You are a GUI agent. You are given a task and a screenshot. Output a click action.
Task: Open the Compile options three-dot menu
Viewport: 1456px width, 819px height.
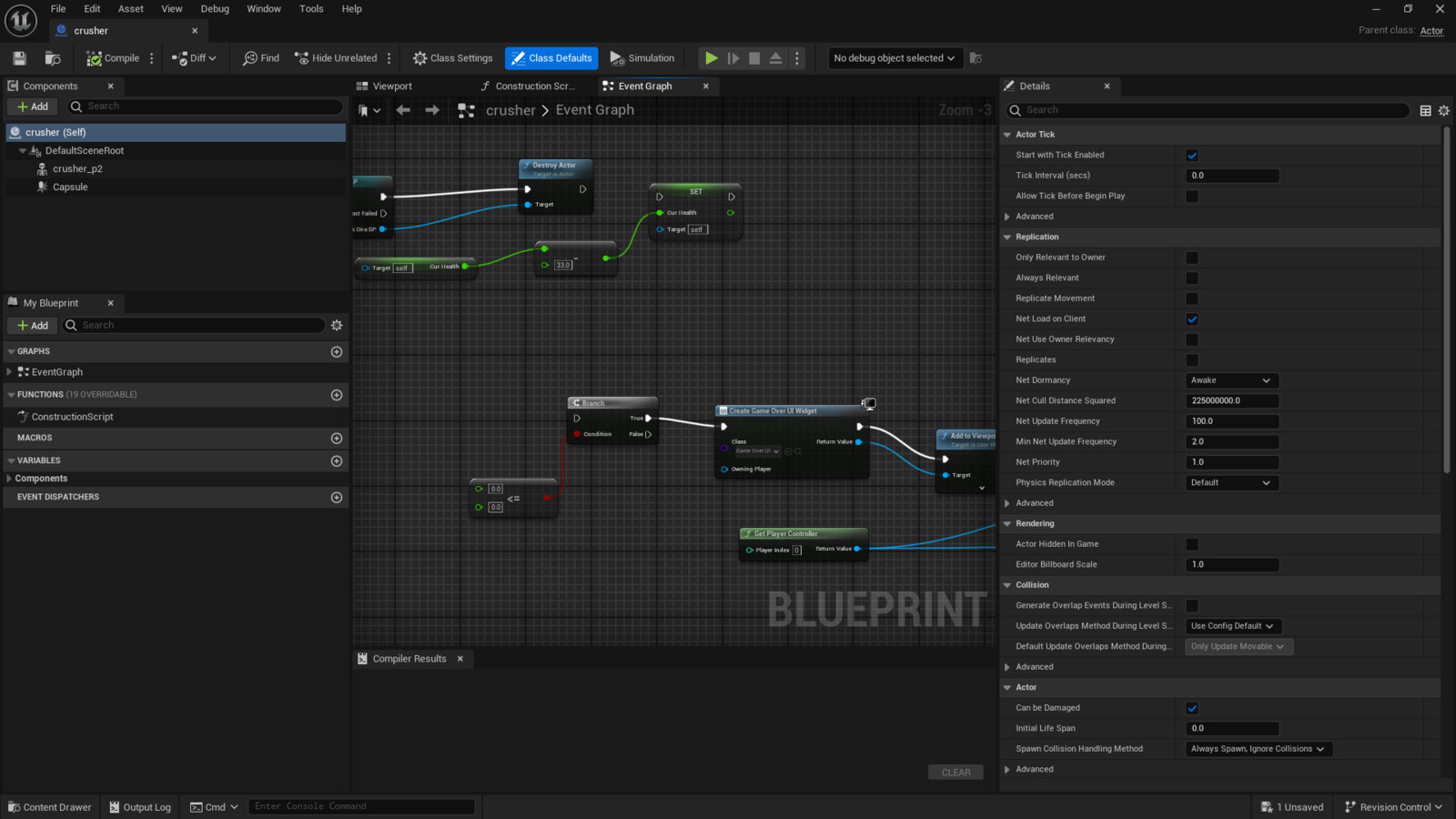click(152, 58)
